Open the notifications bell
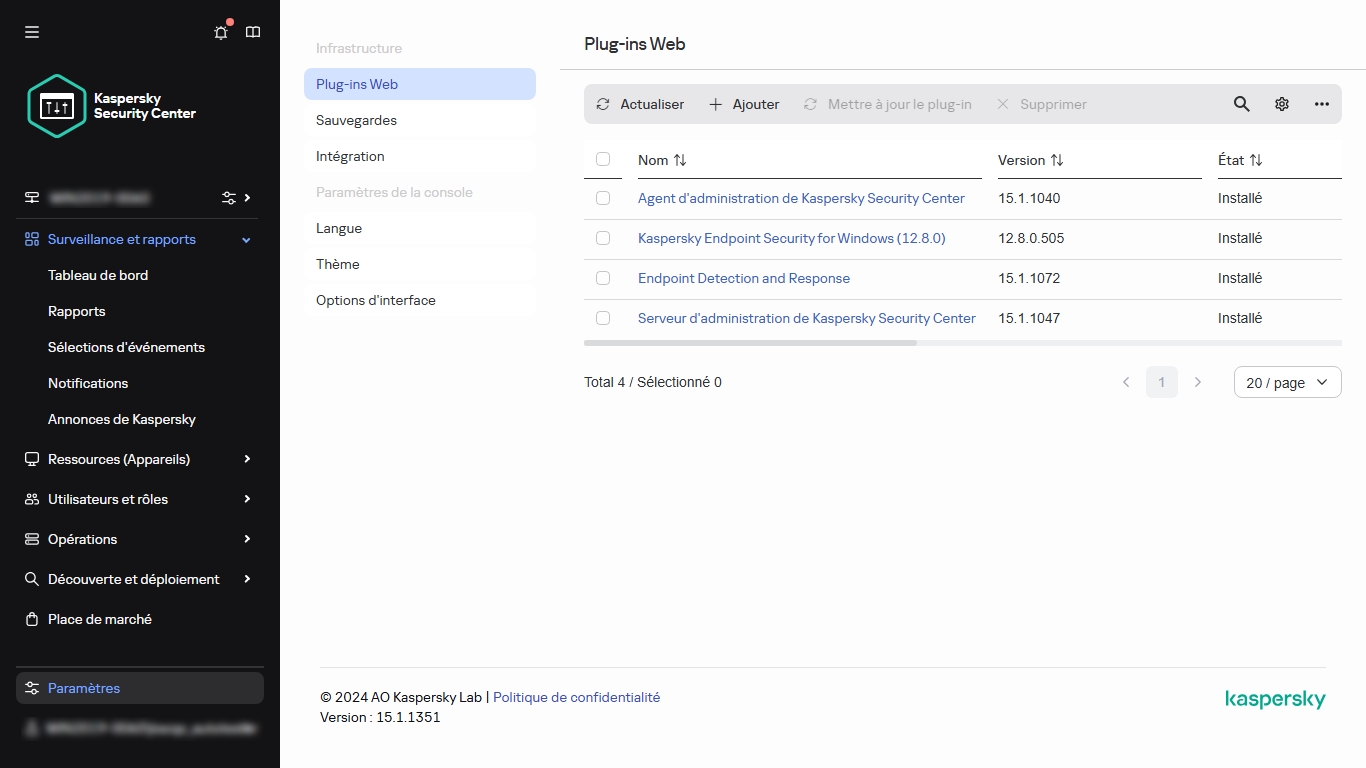 coord(220,32)
